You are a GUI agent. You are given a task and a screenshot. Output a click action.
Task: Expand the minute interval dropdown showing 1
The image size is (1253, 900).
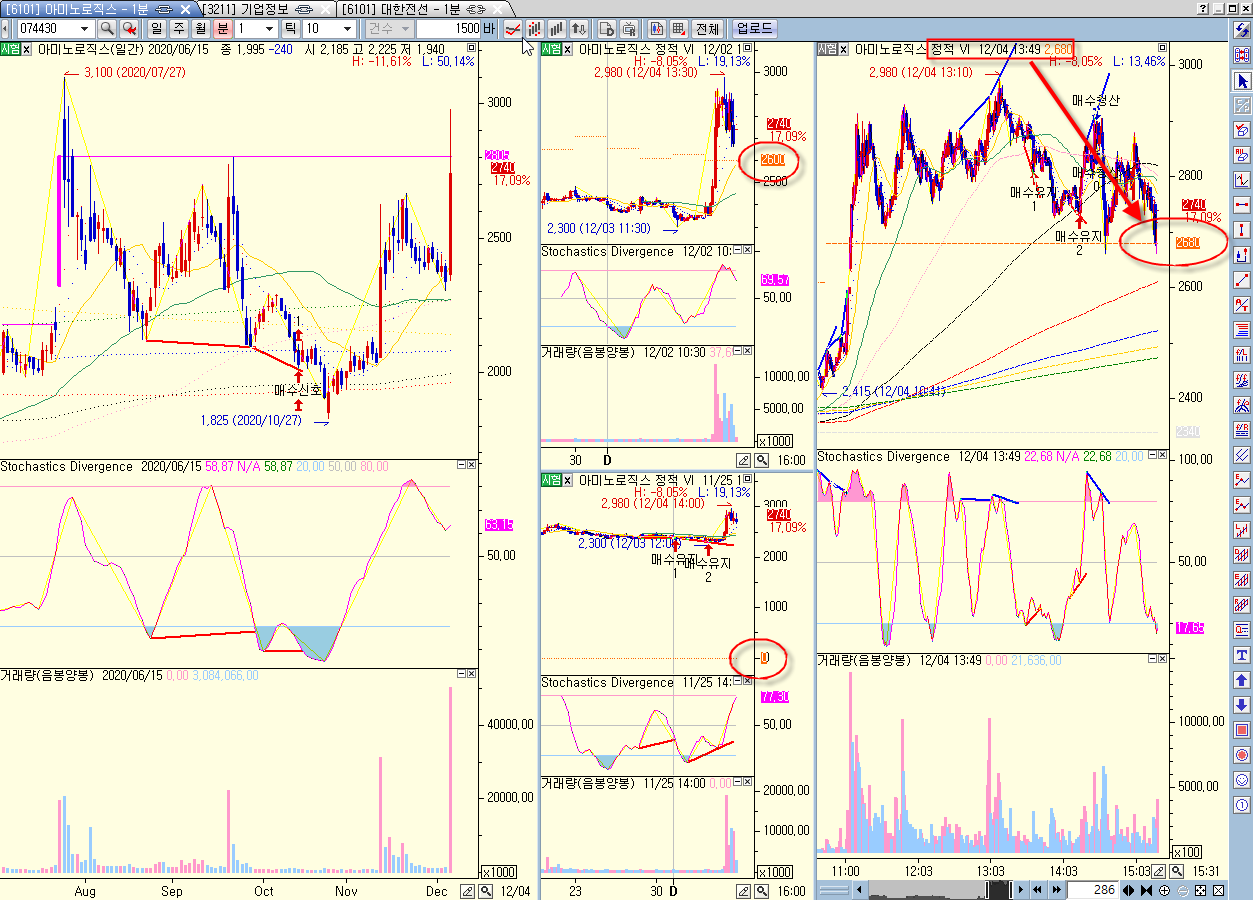pos(268,29)
